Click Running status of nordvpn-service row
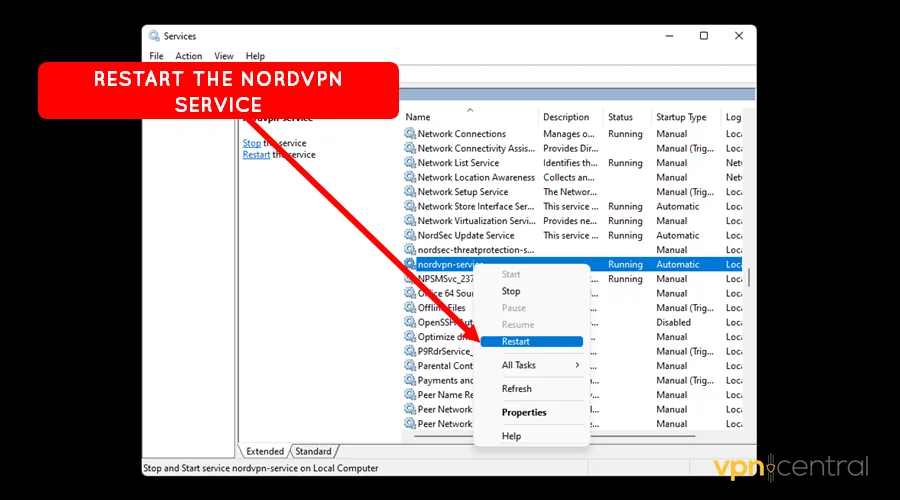The width and height of the screenshot is (900, 500). point(625,264)
